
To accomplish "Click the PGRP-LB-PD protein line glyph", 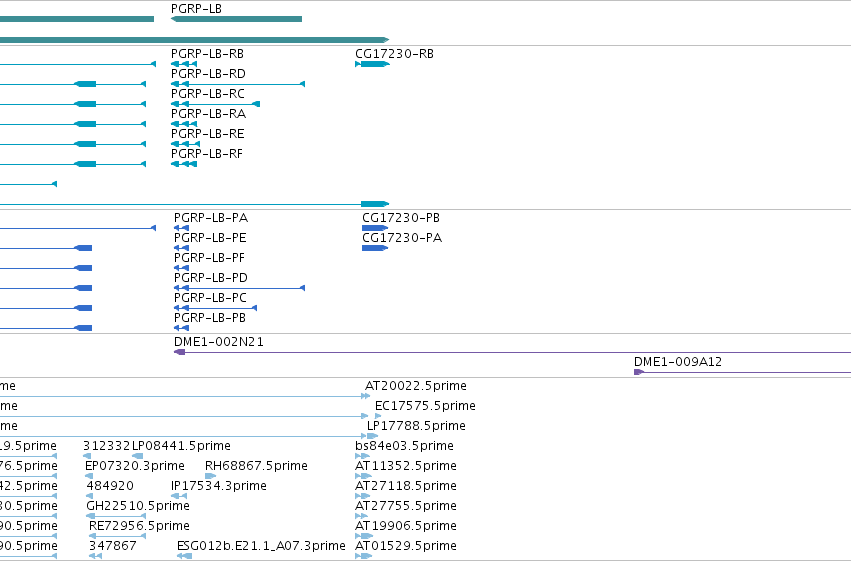I will click(x=239, y=288).
